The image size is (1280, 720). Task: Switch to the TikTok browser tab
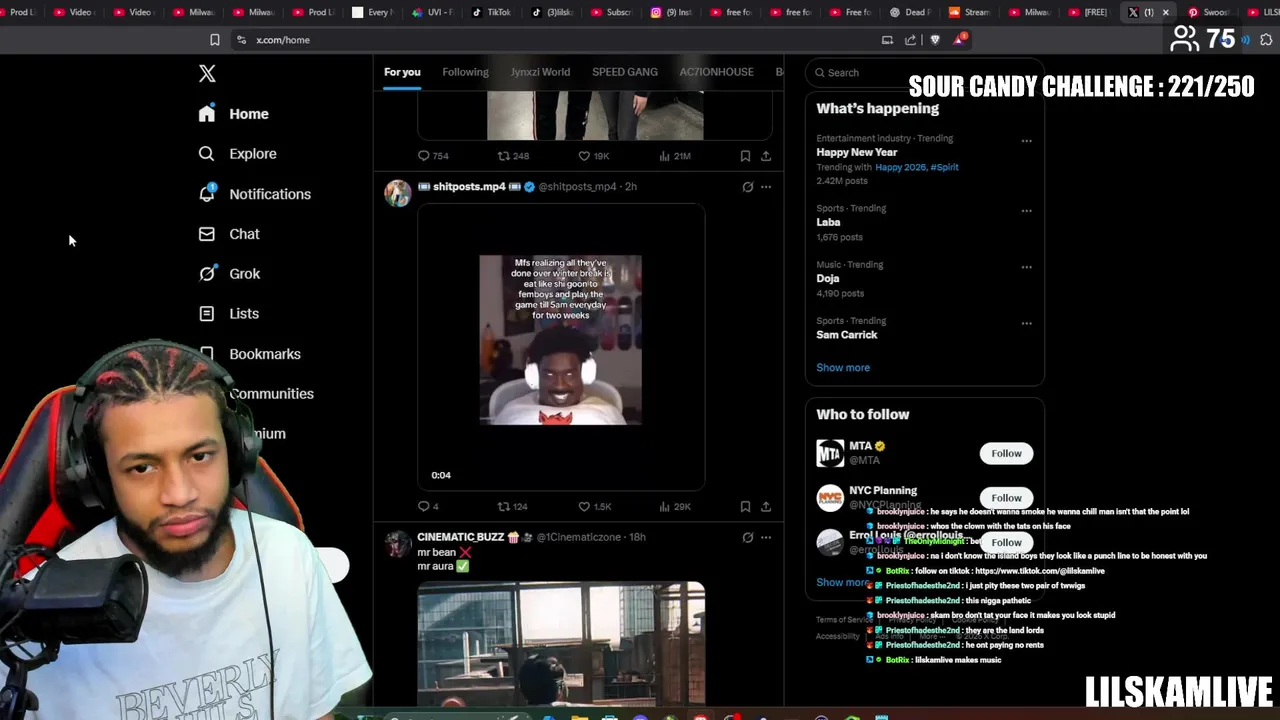click(492, 12)
